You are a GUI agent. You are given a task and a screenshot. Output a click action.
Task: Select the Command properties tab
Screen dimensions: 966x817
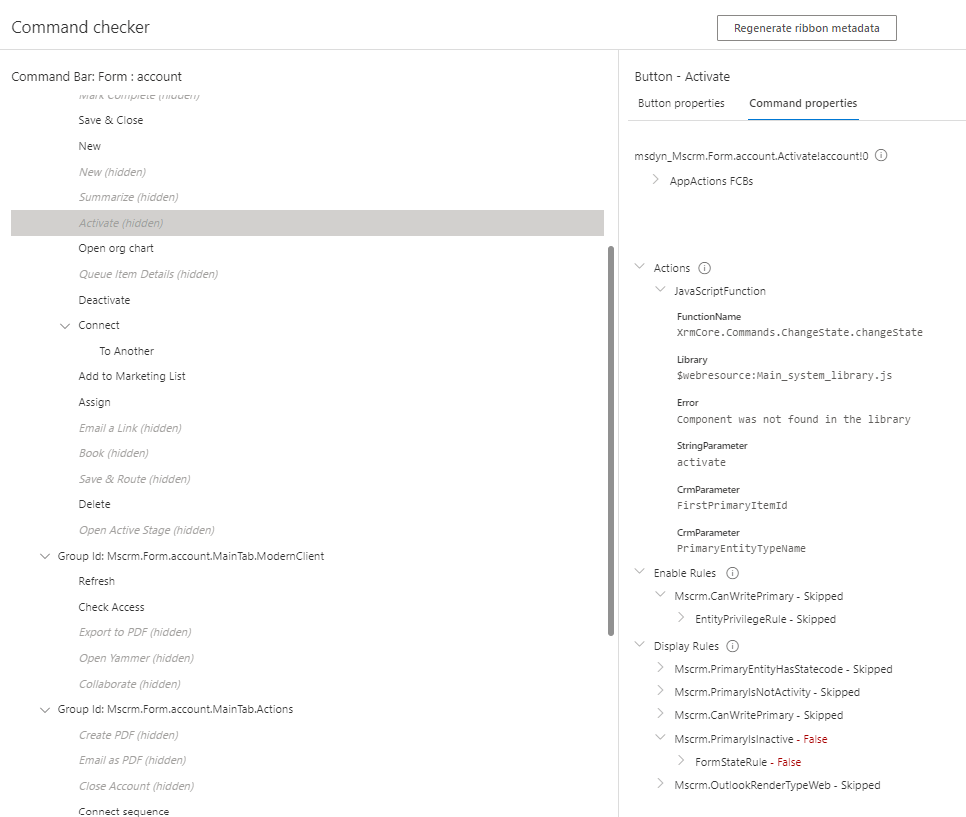(802, 103)
